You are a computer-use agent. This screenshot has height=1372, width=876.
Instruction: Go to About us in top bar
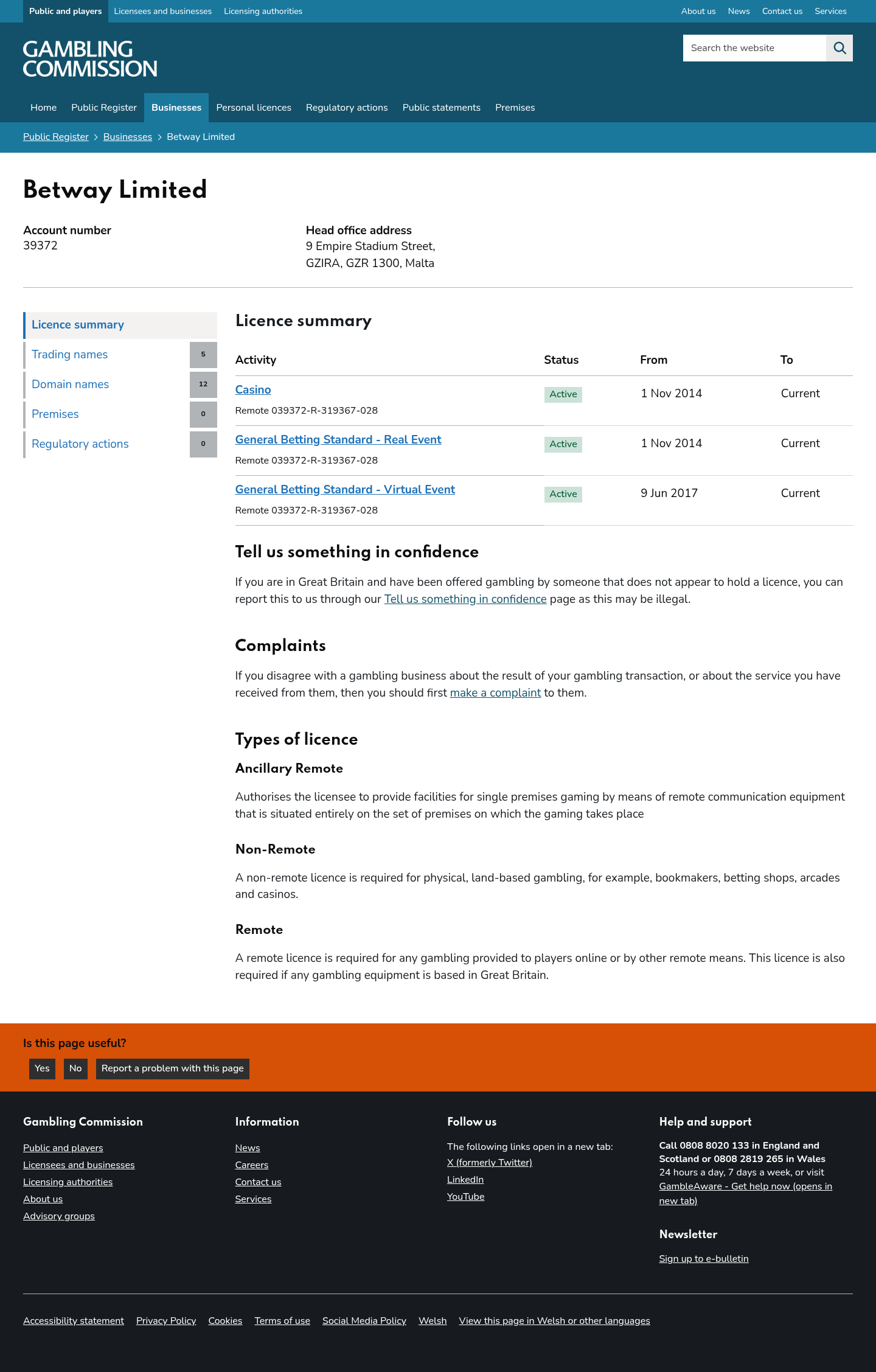tap(698, 11)
